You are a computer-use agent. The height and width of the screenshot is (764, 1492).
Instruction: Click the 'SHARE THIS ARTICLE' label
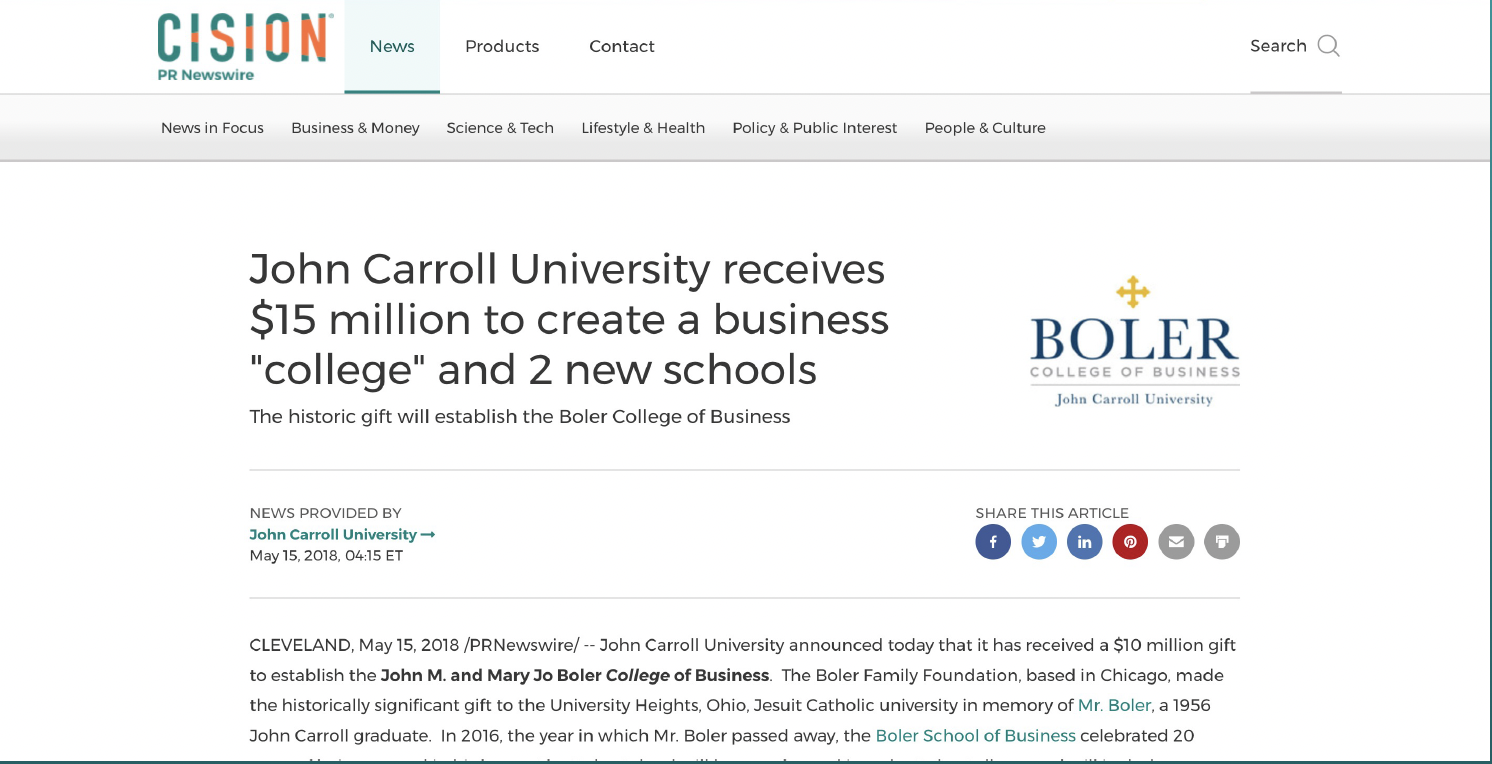click(1052, 513)
